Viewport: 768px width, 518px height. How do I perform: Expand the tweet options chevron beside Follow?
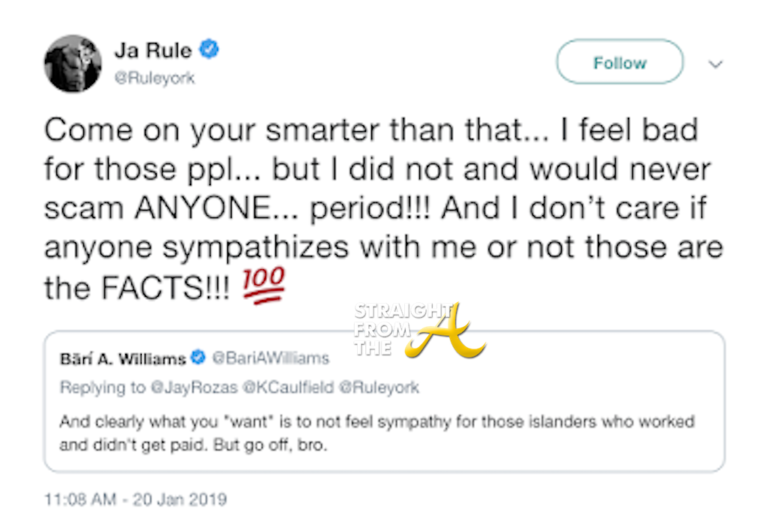715,63
